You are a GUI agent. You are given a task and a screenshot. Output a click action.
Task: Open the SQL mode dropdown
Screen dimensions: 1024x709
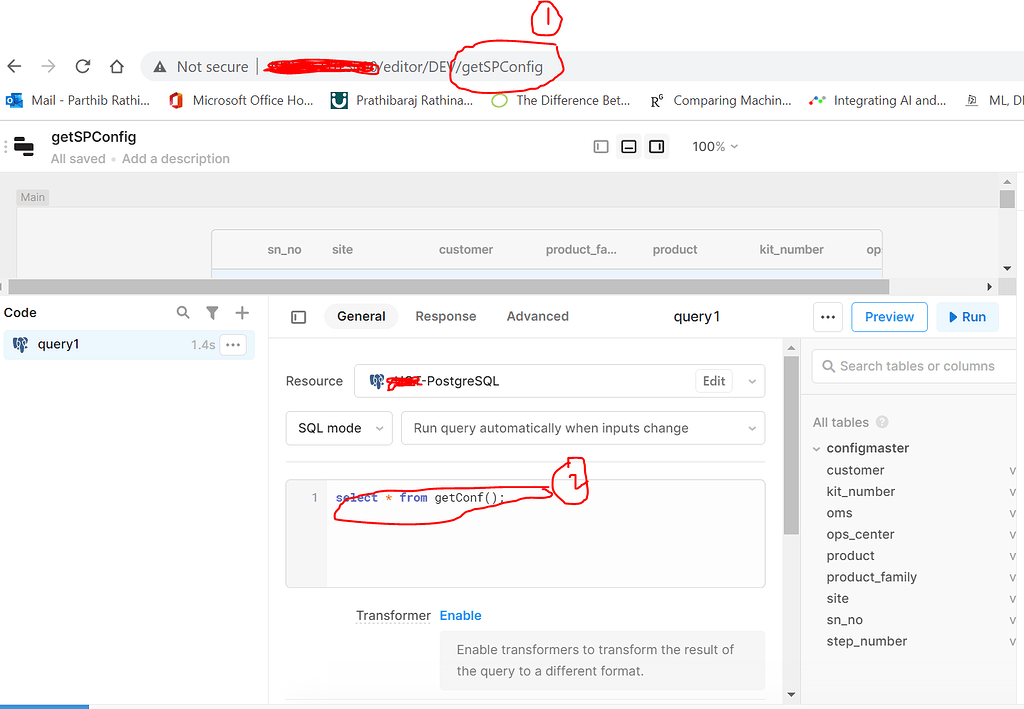(338, 428)
